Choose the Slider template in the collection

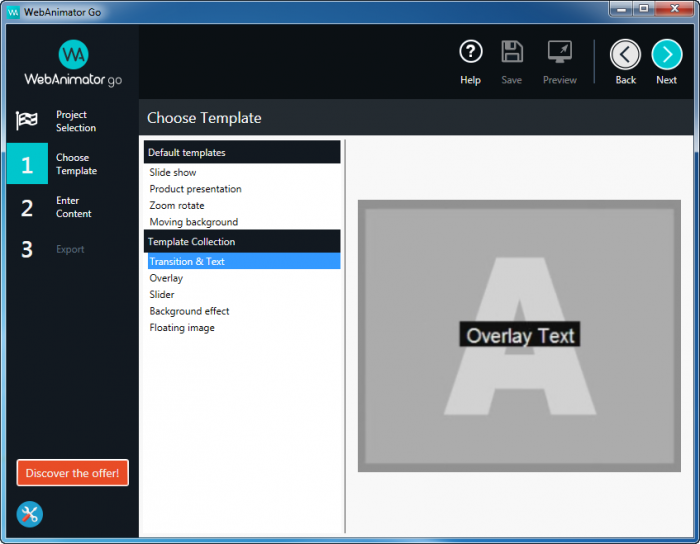click(162, 295)
